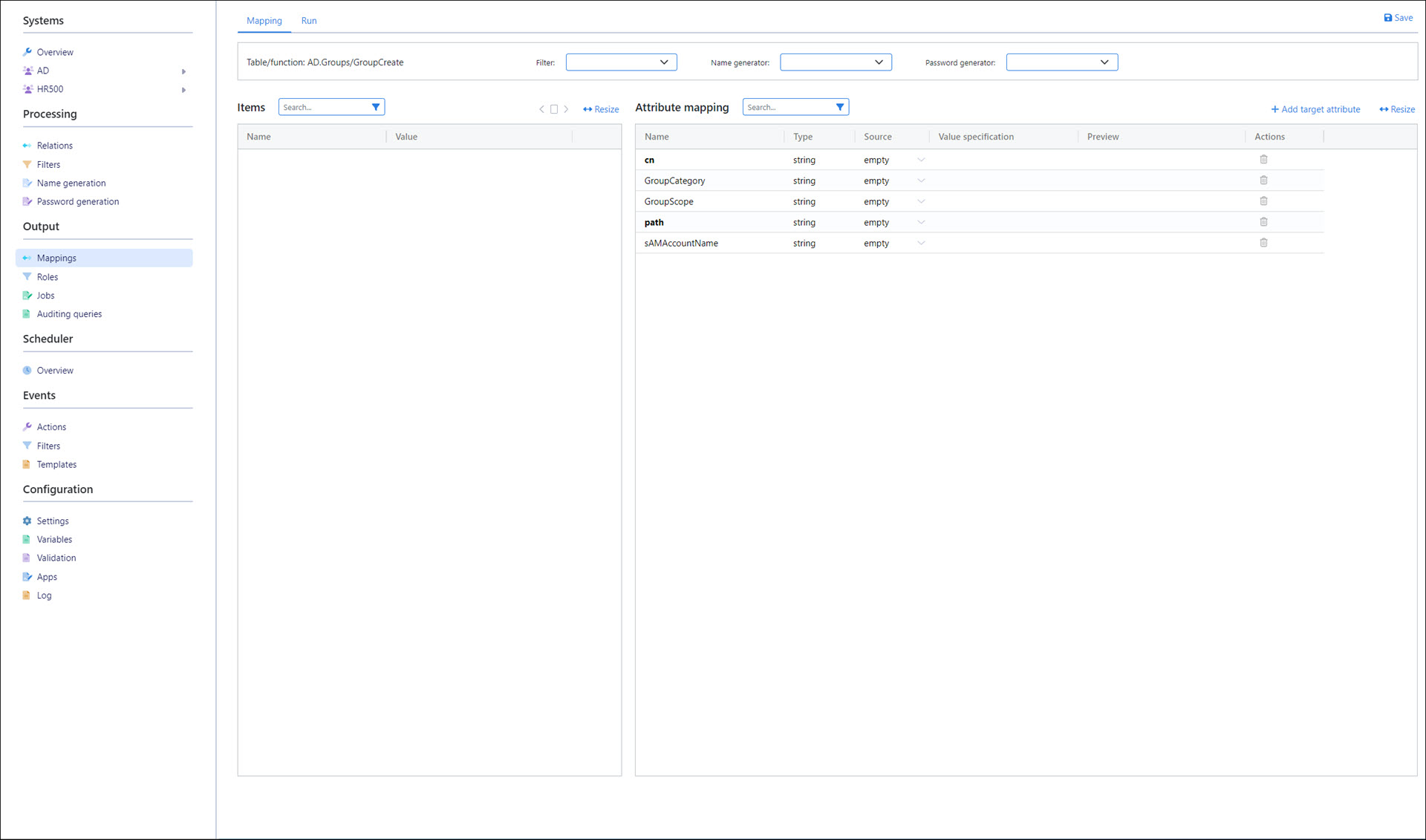The width and height of the screenshot is (1426, 840).
Task: Delete the cn attribute row
Action: coord(1263,160)
